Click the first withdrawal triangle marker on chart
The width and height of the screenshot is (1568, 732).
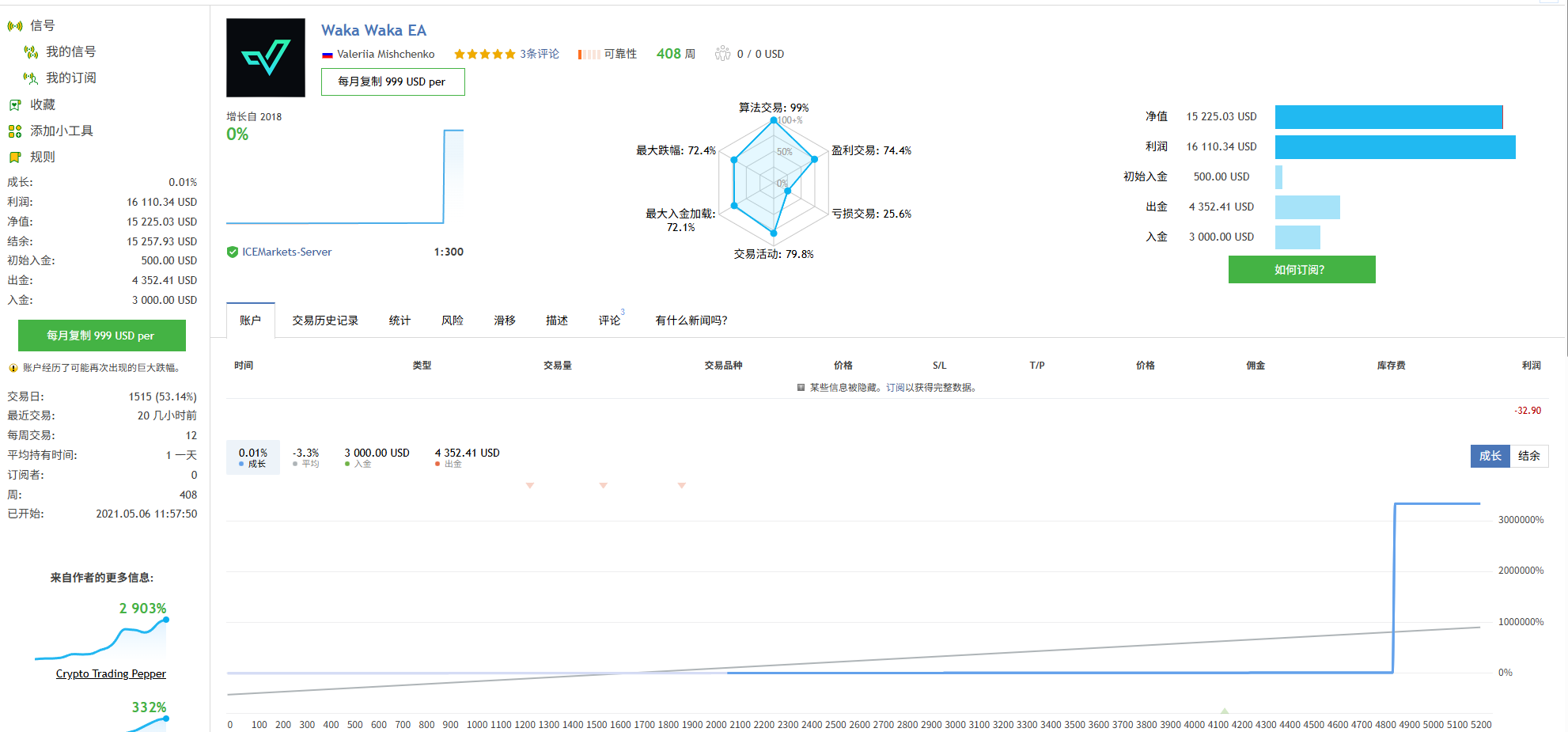tap(530, 485)
